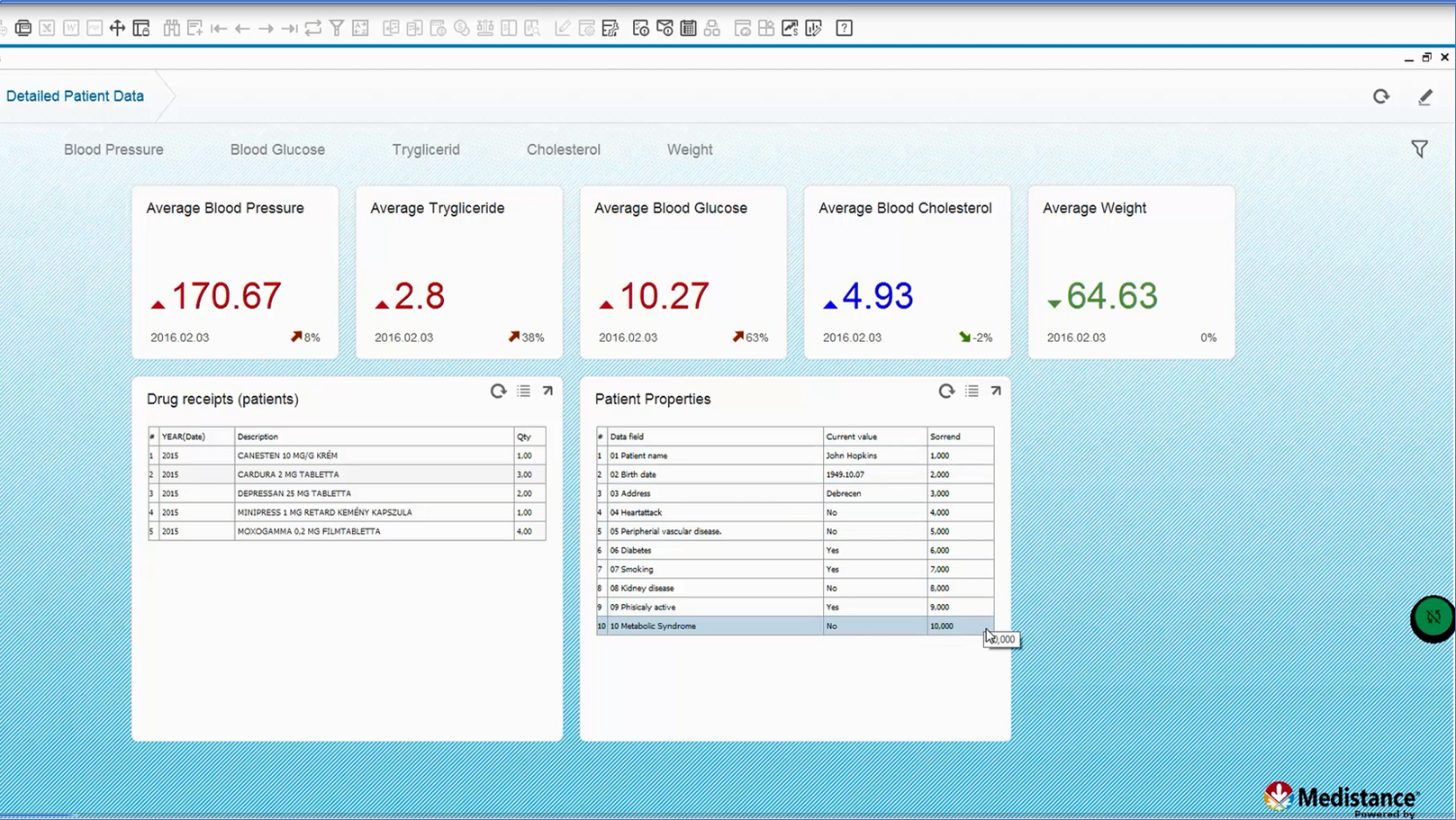Image resolution: width=1456 pixels, height=820 pixels.
Task: Click the green round floating button at right edge
Action: tap(1433, 618)
